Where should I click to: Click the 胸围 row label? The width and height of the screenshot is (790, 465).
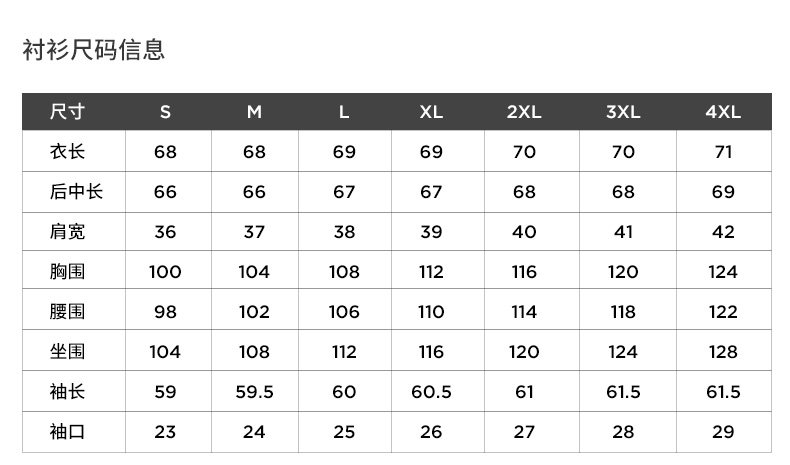tap(68, 272)
